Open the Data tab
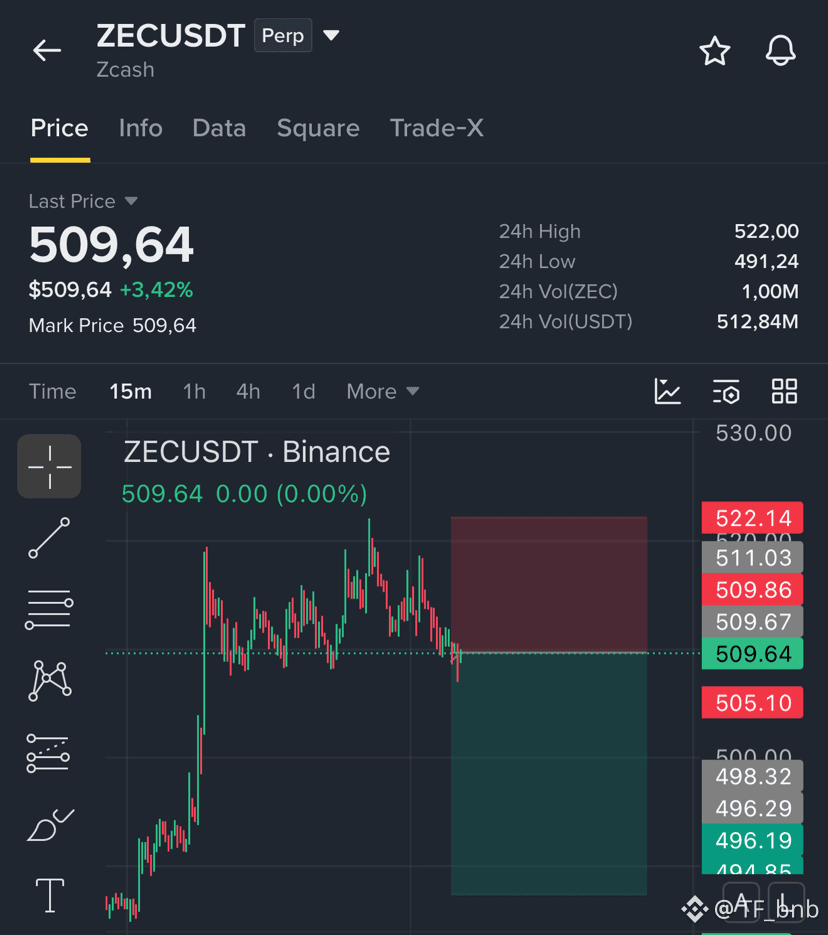 pyautogui.click(x=219, y=128)
